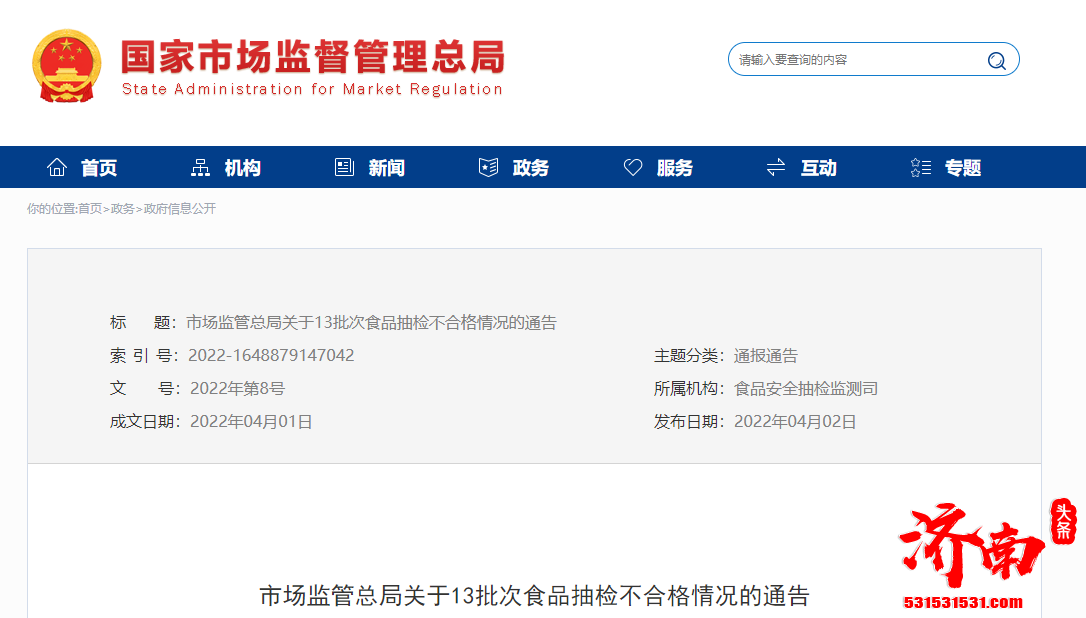Click the 新闻 news icon

tap(344, 167)
